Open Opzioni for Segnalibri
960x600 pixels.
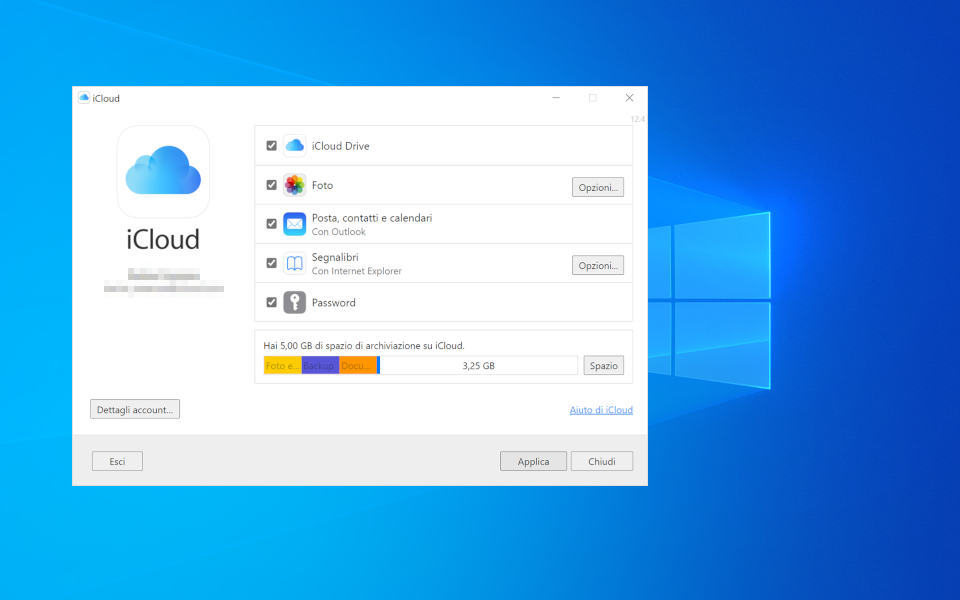point(597,265)
